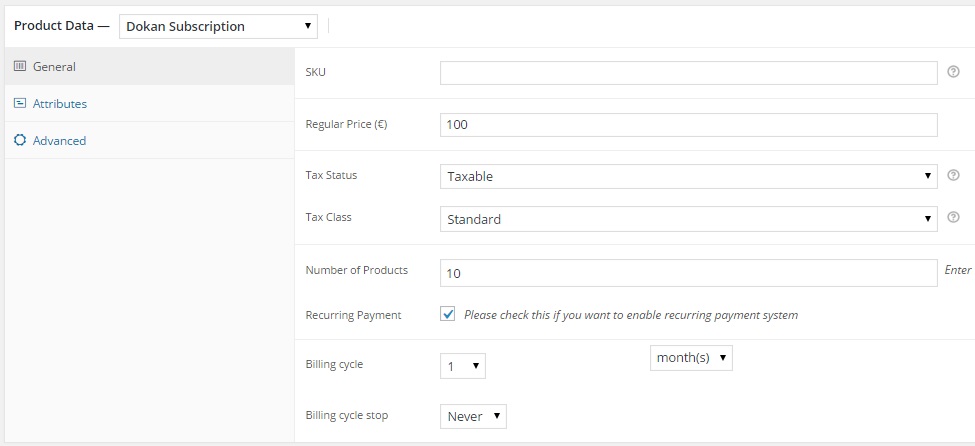Click the Attributes tab icon

20,103
